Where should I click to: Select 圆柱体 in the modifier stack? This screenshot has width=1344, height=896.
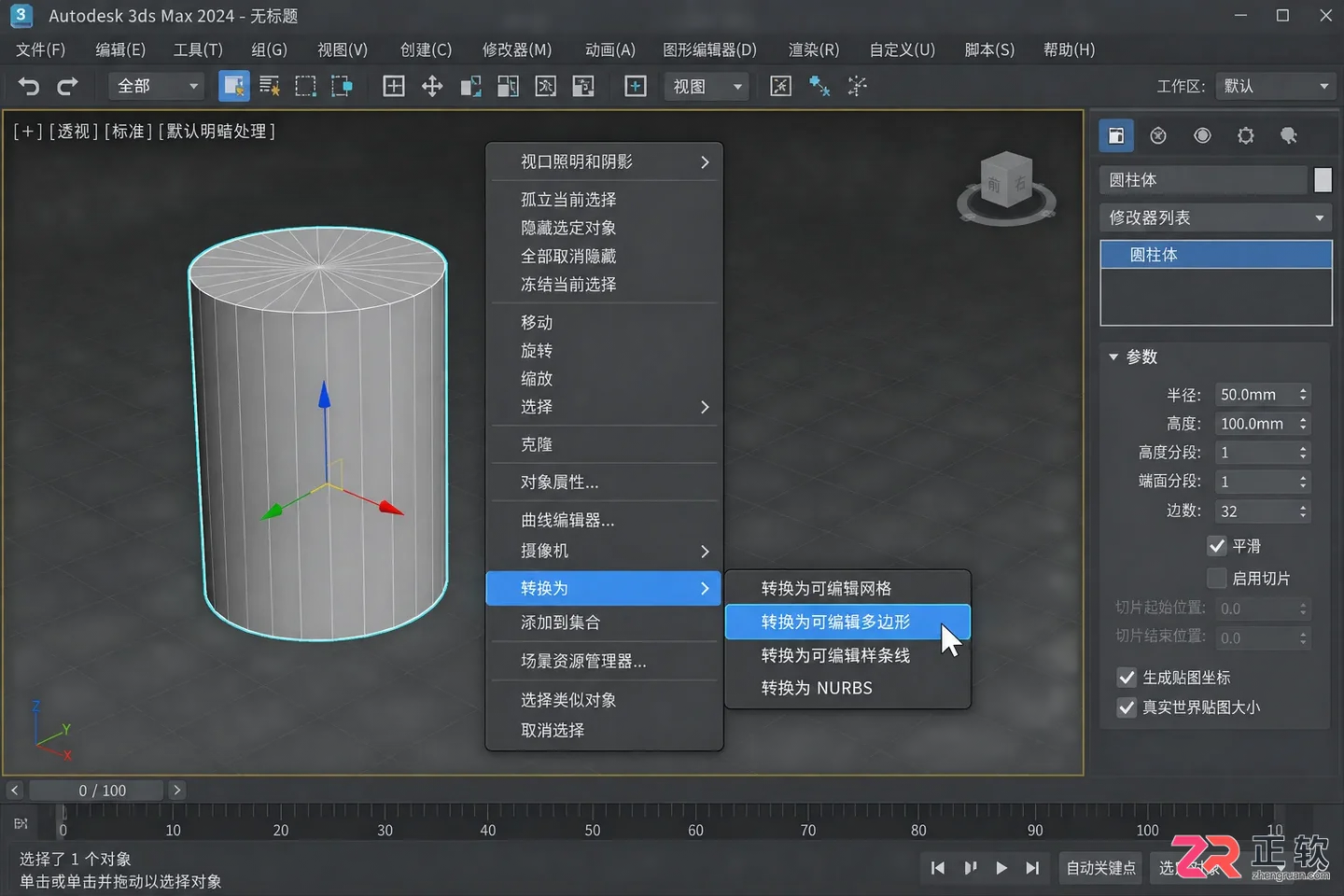1215,255
